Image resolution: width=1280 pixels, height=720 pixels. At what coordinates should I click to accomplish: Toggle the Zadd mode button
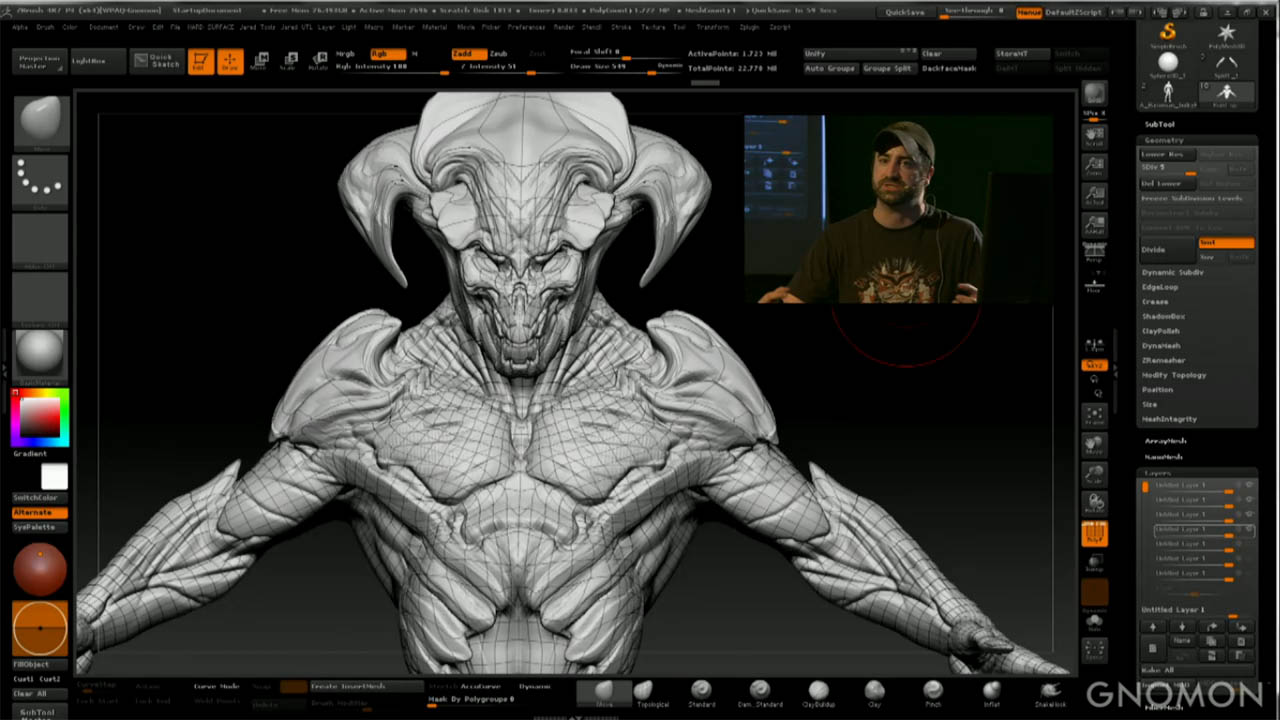pos(468,54)
